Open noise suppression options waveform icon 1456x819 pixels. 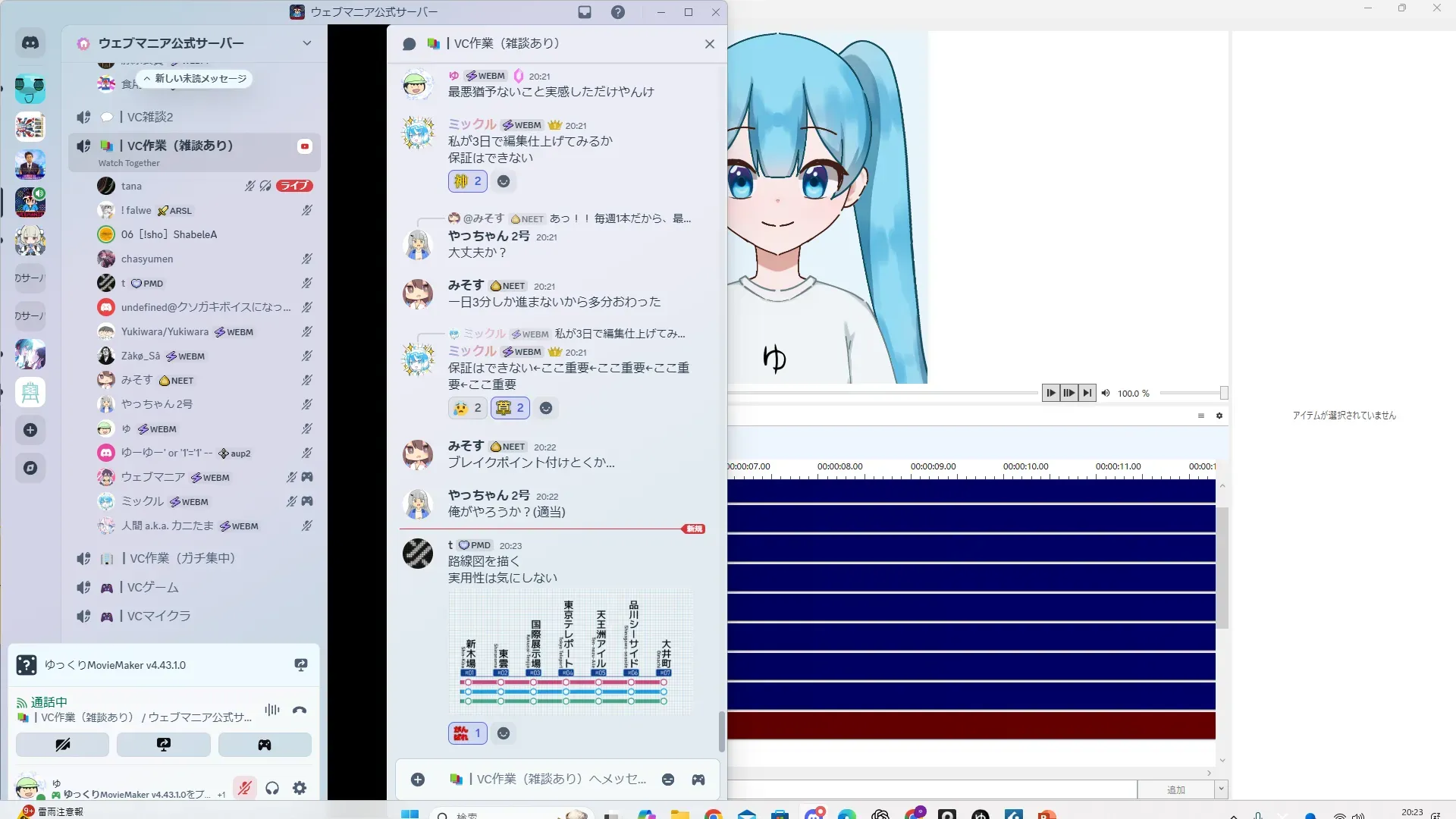coord(271,711)
